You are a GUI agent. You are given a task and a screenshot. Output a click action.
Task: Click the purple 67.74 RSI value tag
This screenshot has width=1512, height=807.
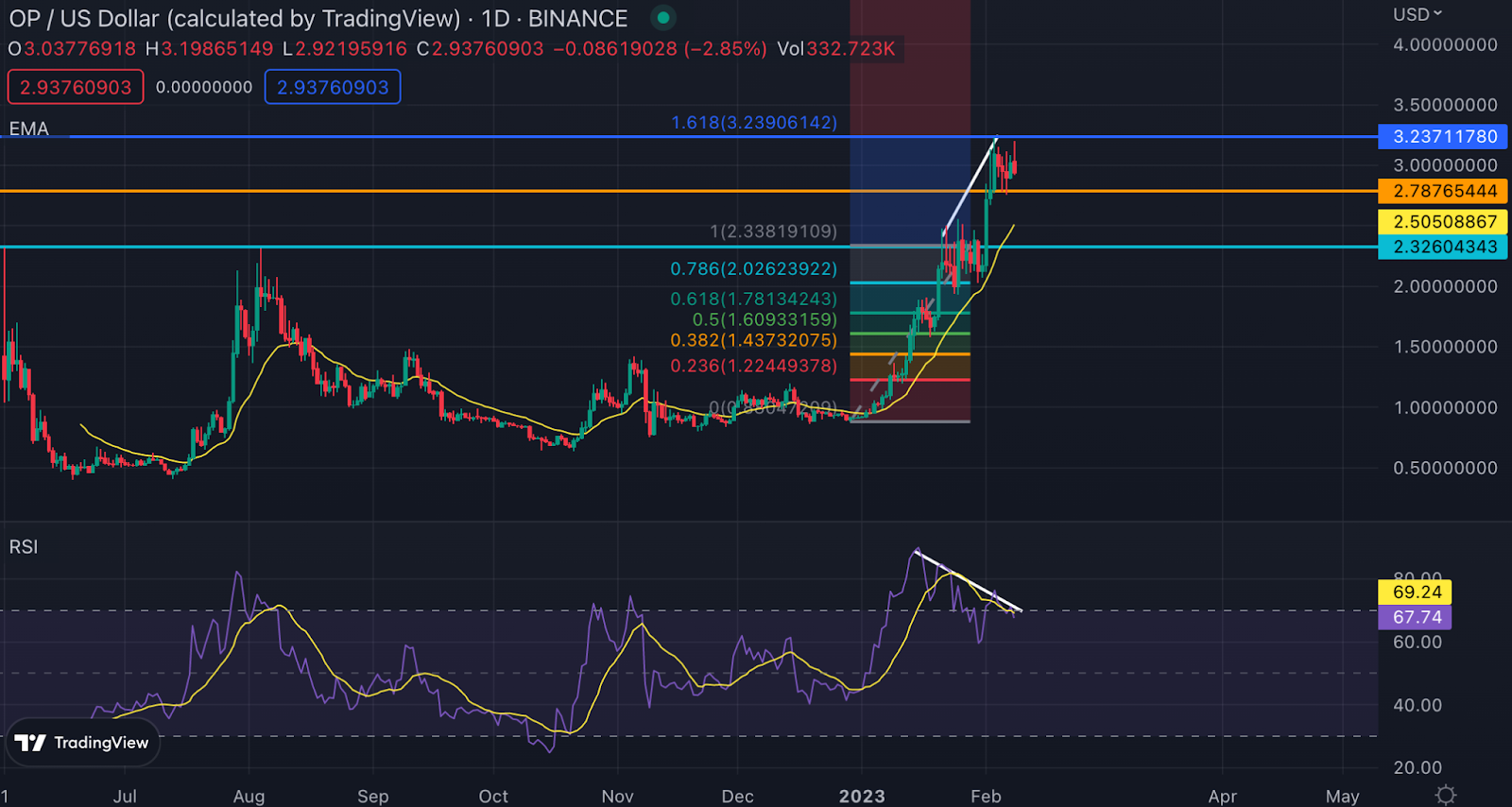[1417, 617]
